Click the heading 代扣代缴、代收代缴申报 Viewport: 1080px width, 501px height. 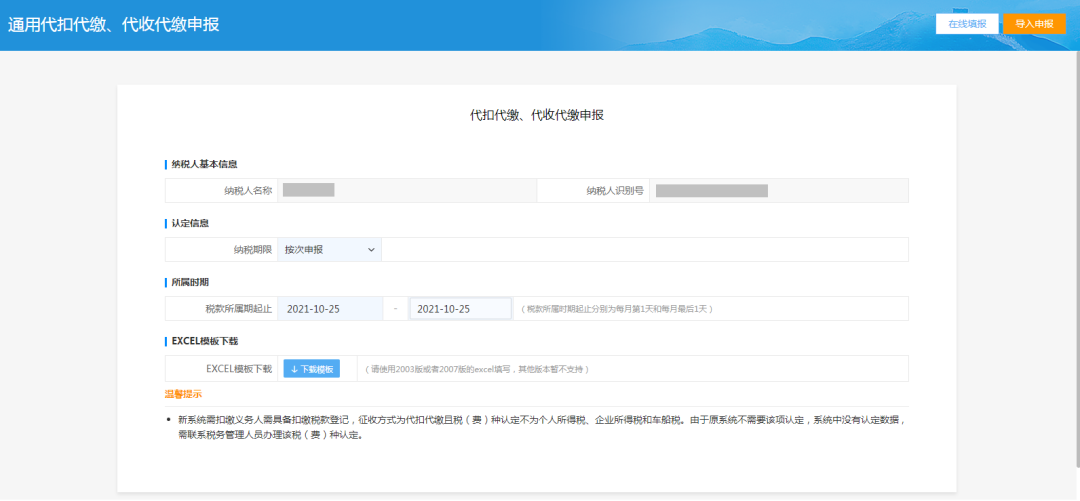point(537,116)
